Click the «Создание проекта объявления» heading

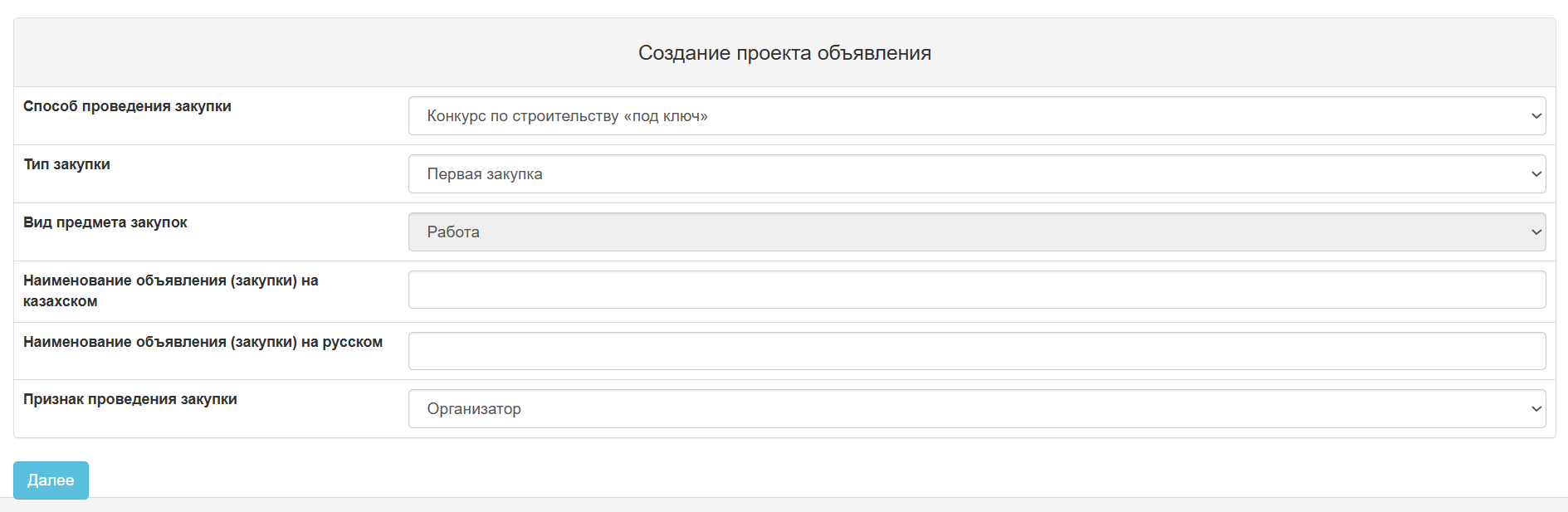pos(784,53)
